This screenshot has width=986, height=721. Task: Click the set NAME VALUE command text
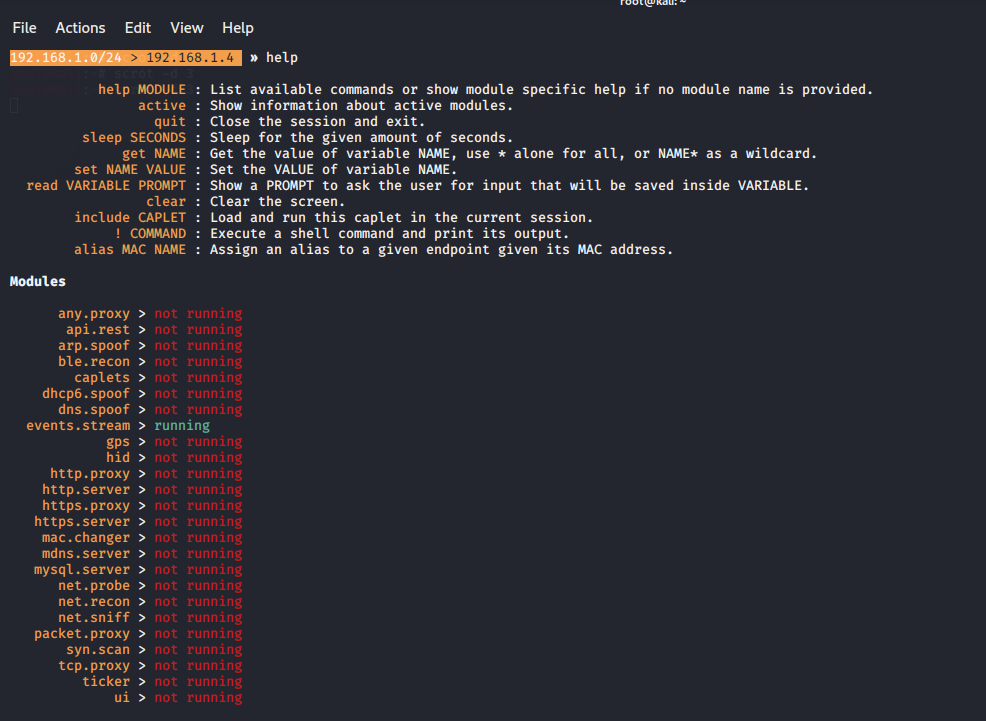click(x=130, y=170)
